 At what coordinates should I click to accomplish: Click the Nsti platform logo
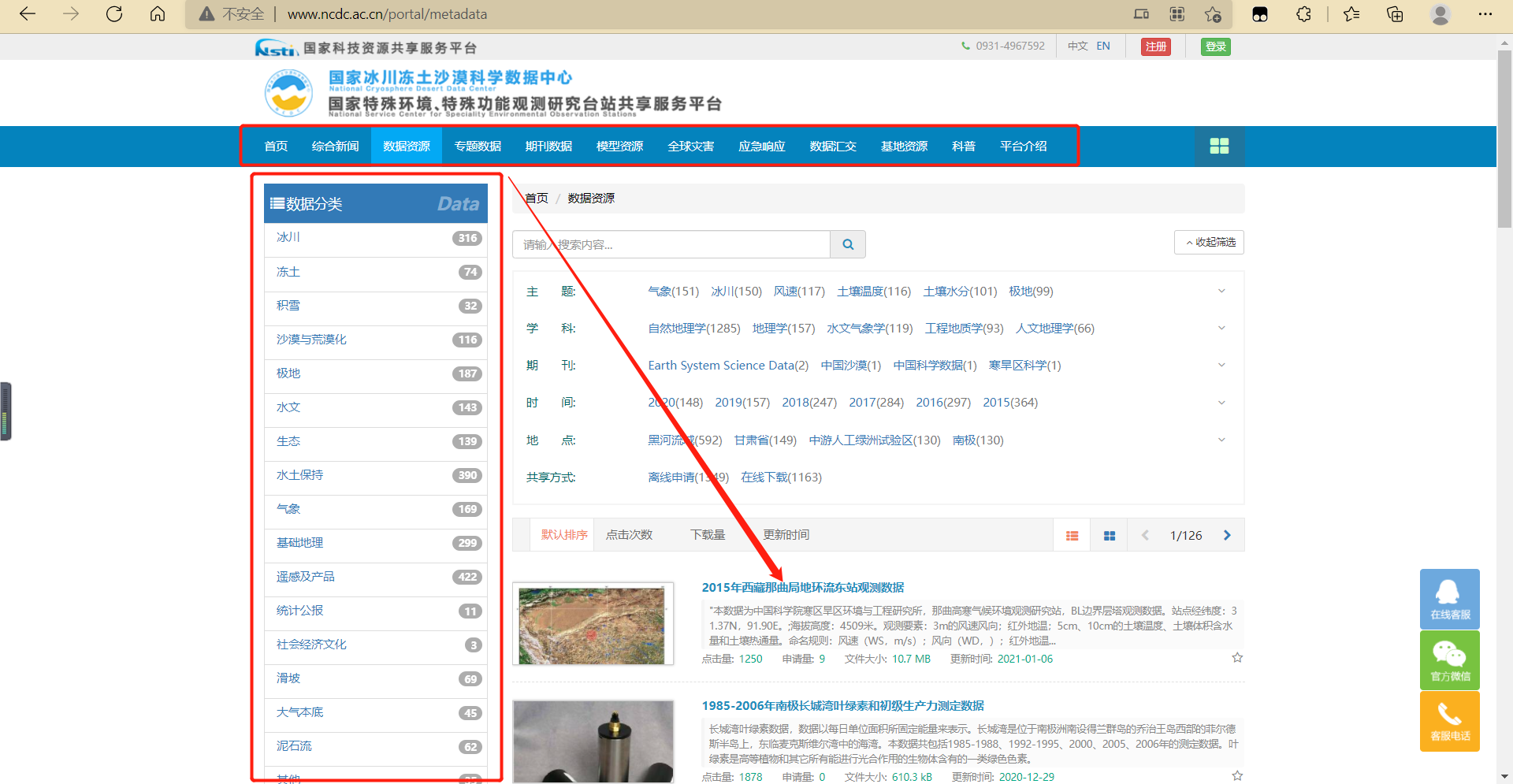[275, 46]
